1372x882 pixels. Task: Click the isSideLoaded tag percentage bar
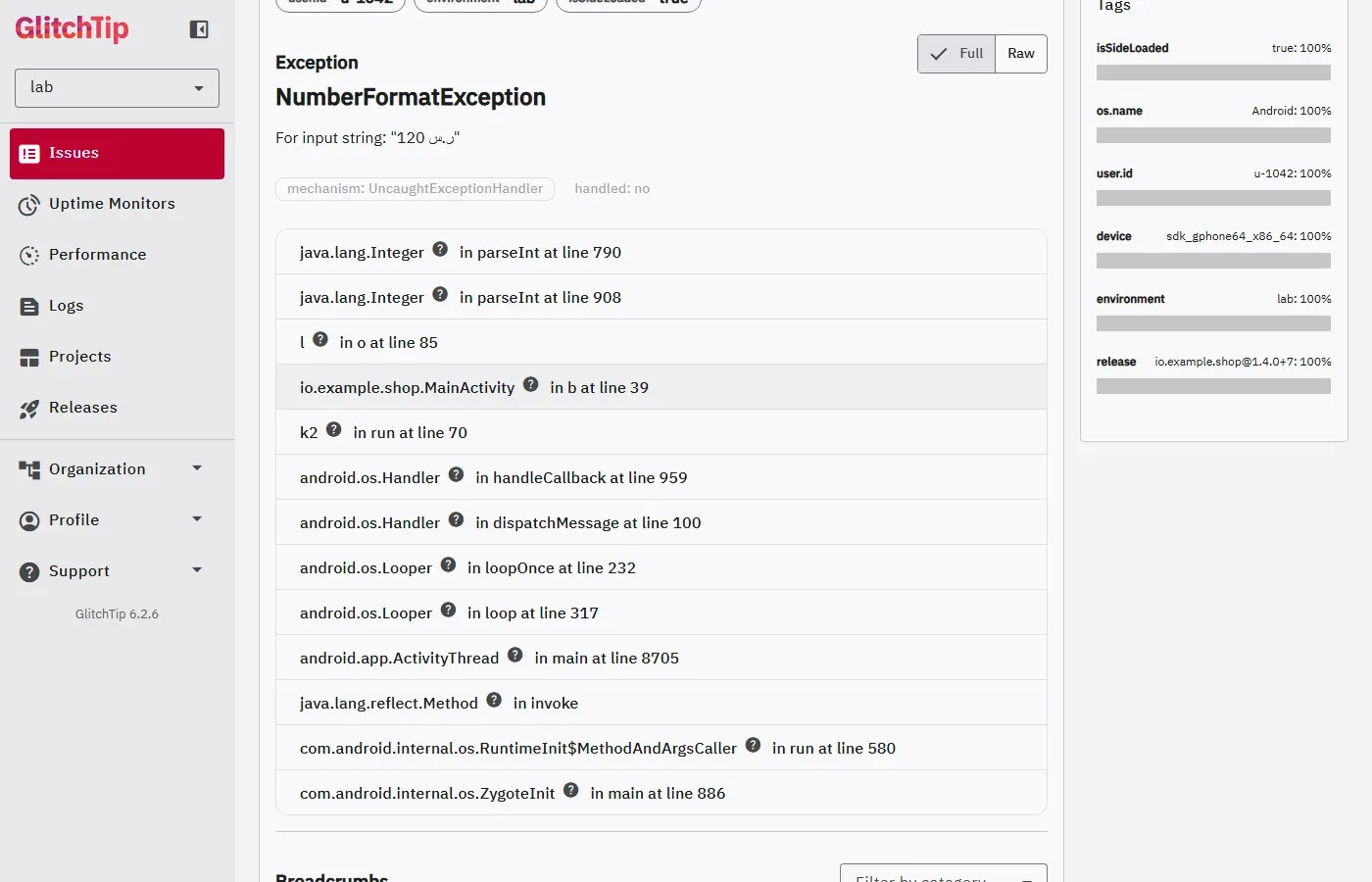click(x=1213, y=73)
